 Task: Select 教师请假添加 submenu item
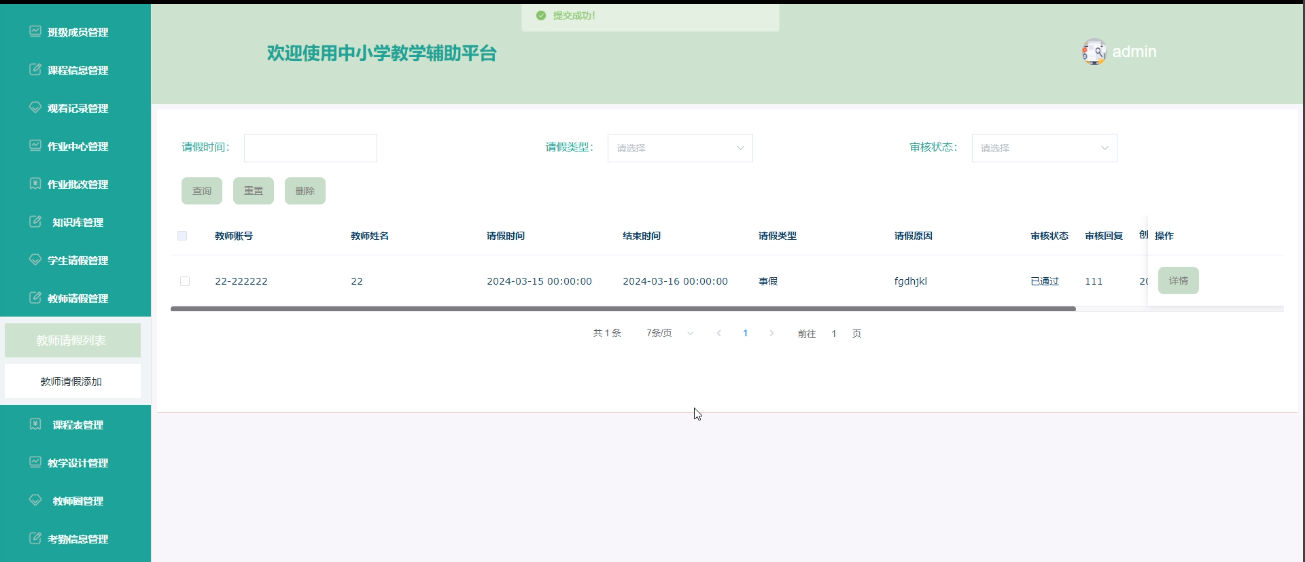pyautogui.click(x=72, y=381)
